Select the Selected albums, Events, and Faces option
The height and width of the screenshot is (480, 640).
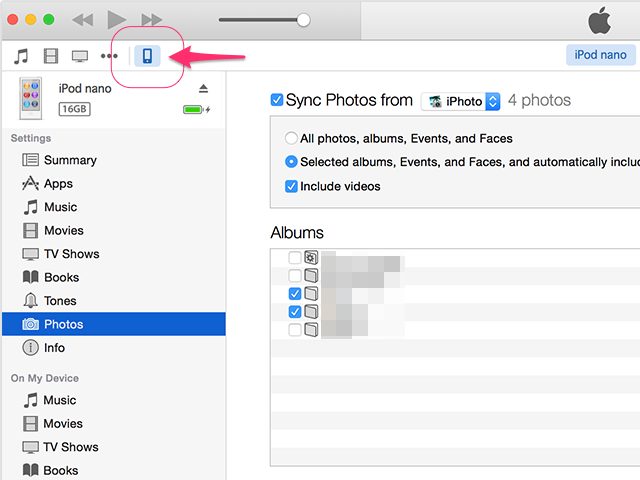point(291,162)
